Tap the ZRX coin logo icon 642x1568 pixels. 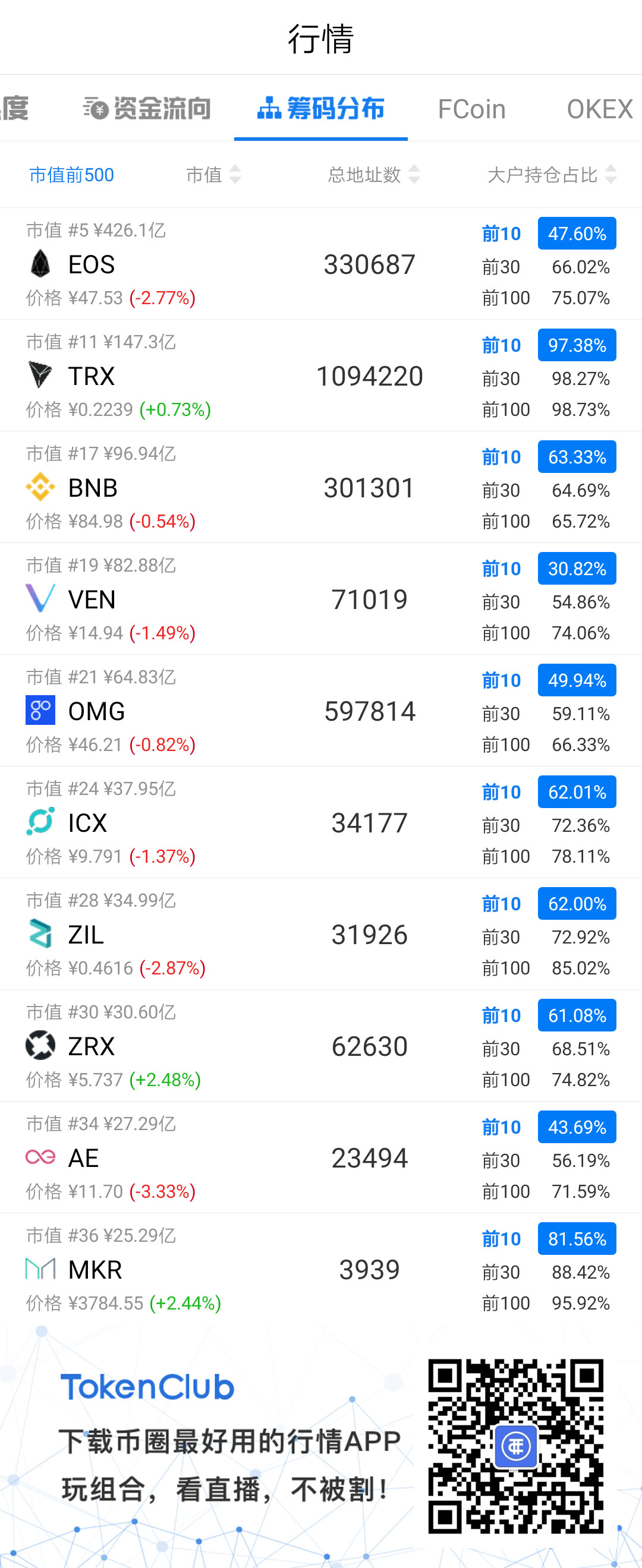pyautogui.click(x=40, y=1045)
